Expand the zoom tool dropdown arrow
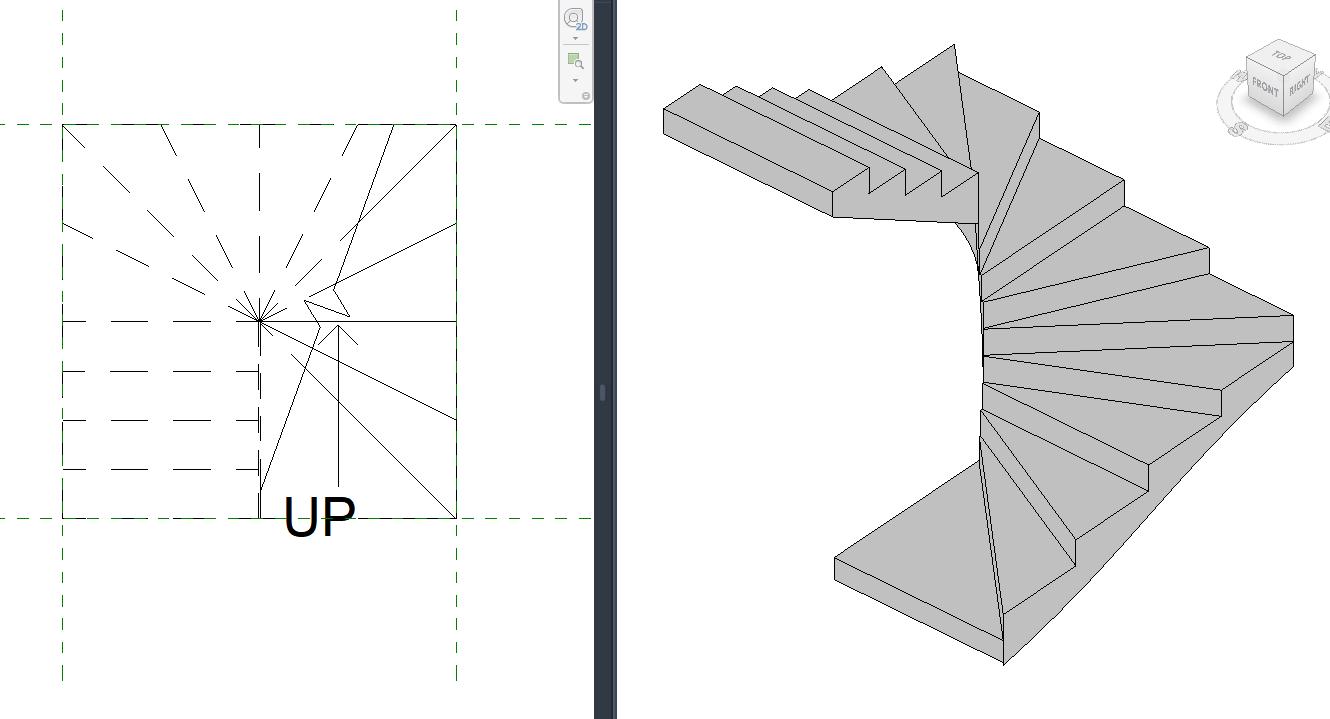Screen dimensions: 1330x719 577,80
